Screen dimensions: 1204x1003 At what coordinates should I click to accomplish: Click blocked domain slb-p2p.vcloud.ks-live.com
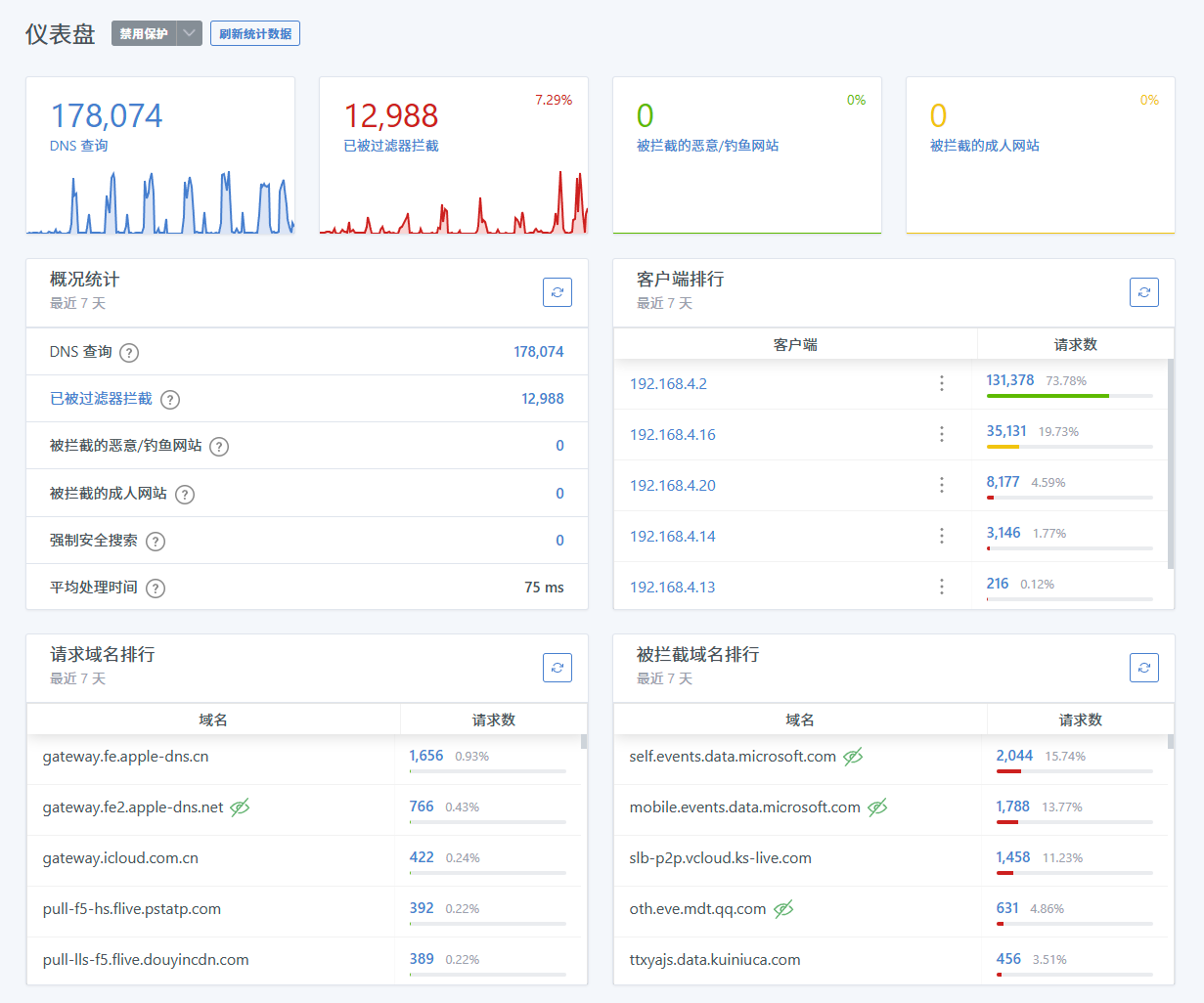coord(721,858)
